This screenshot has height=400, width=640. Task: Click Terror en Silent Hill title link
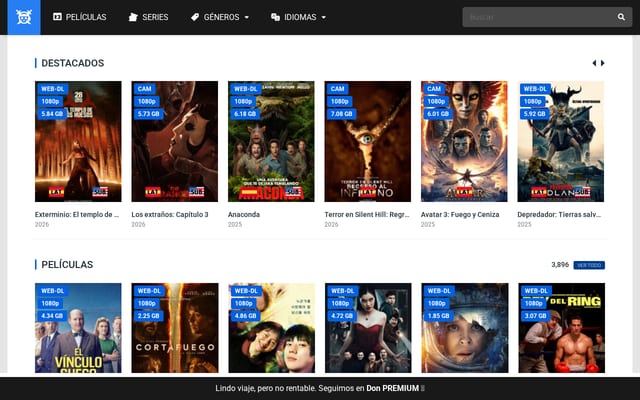367,214
